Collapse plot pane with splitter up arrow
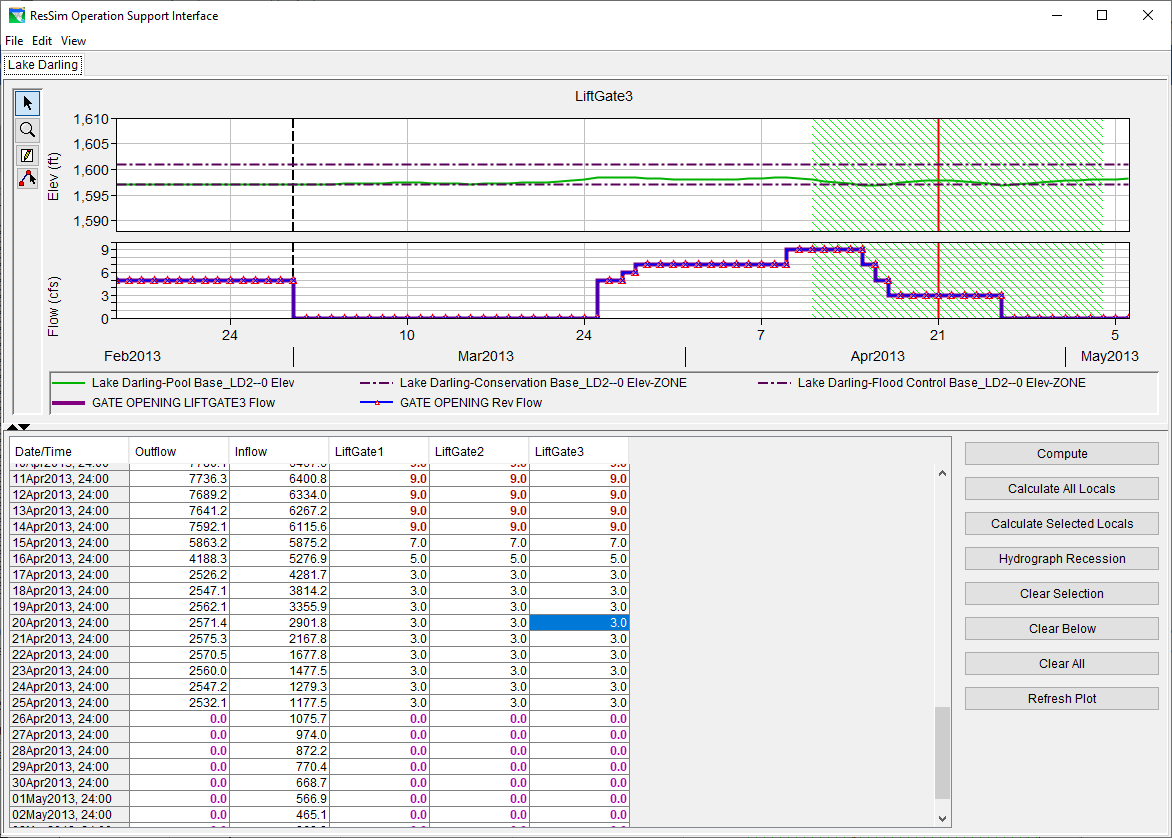This screenshot has height=838, width=1172. 12,427
